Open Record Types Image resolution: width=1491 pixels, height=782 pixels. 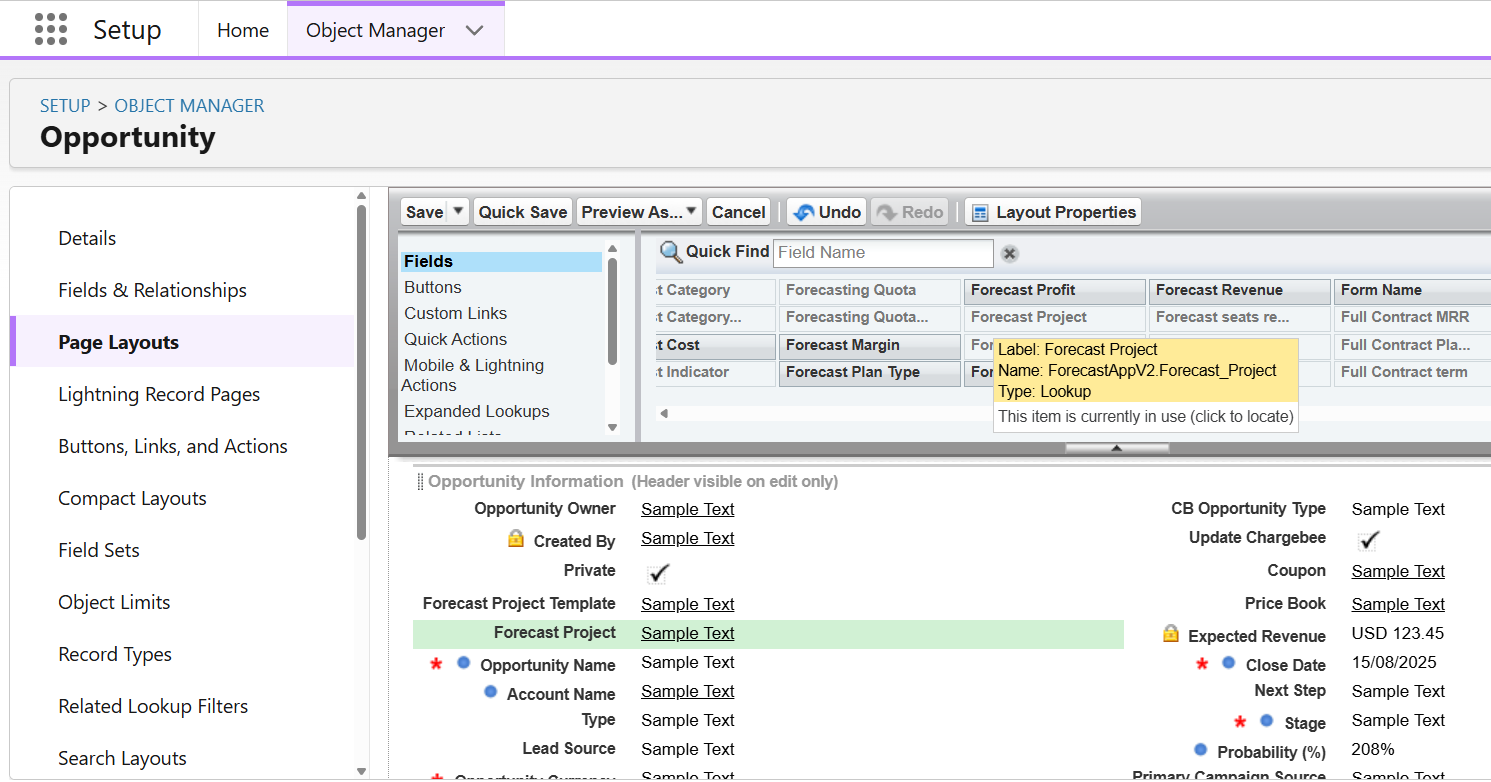click(115, 654)
